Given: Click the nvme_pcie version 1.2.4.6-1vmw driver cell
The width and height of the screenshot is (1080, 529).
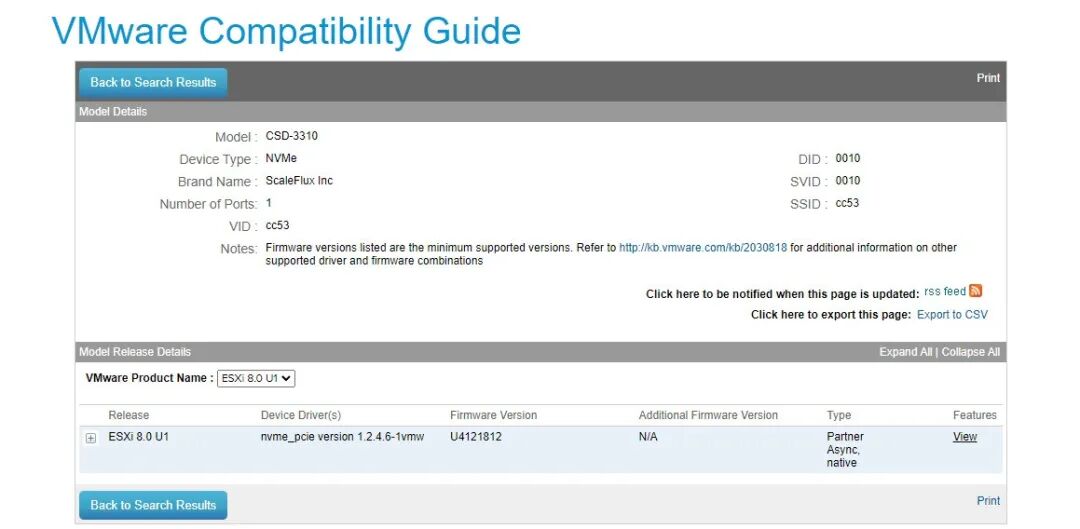Looking at the screenshot, I should click(342, 437).
